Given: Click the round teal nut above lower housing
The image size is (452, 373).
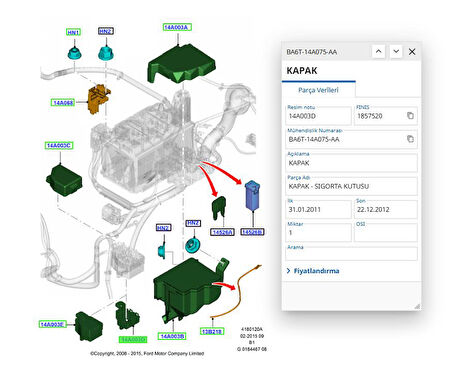Looking at the screenshot, I should click(193, 245).
